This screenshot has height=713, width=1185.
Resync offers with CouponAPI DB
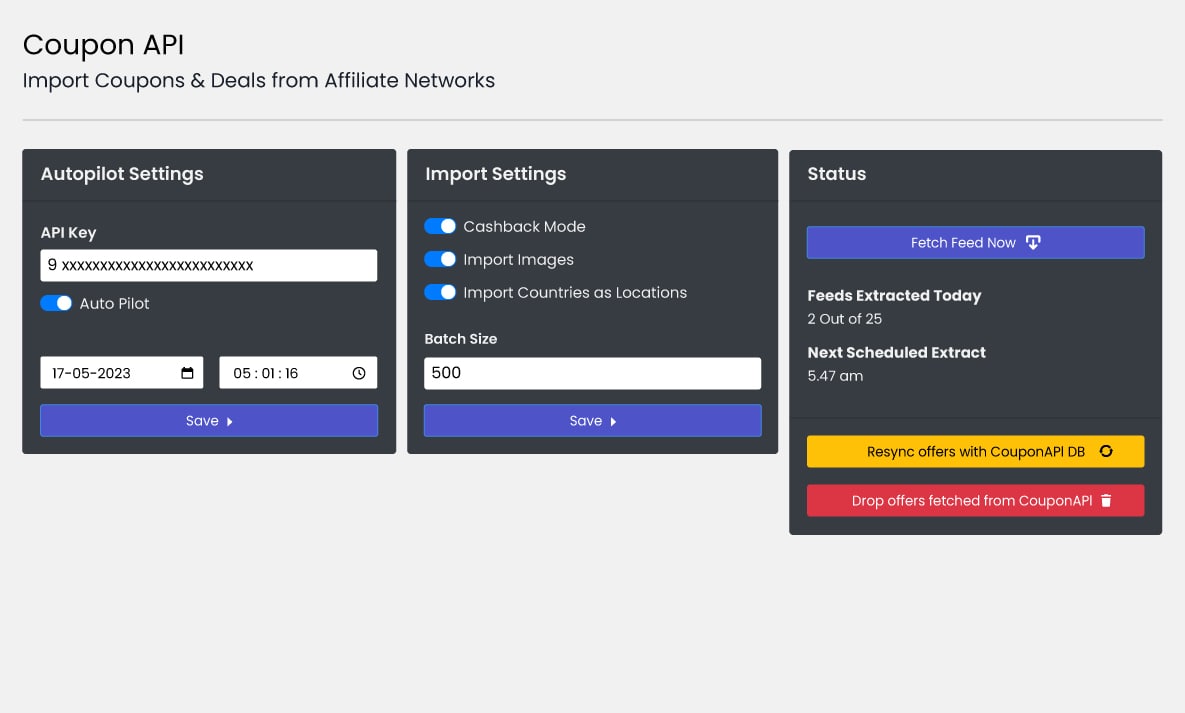[976, 451]
